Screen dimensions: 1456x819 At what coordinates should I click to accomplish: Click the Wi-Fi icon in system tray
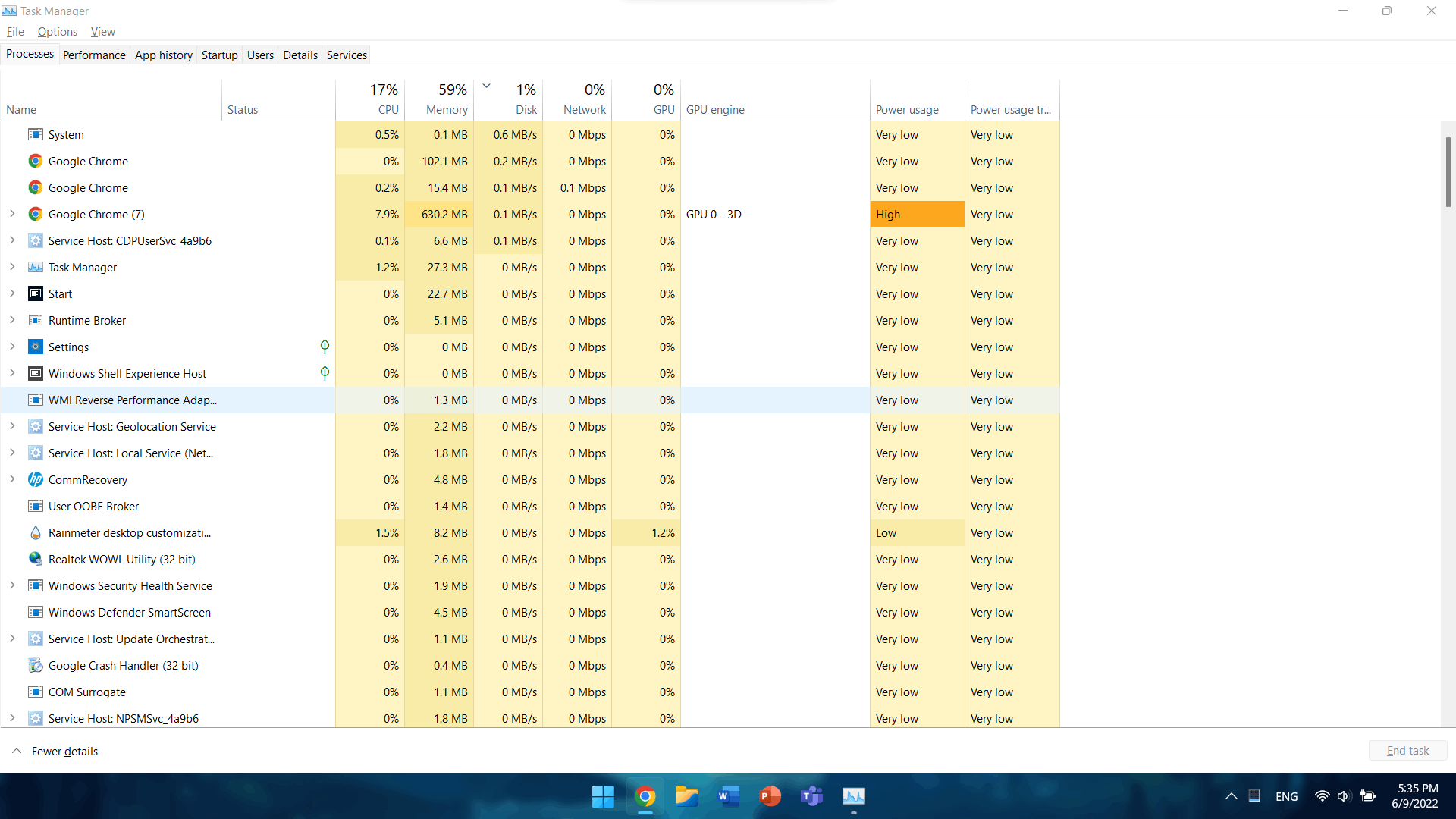[x=1322, y=796]
